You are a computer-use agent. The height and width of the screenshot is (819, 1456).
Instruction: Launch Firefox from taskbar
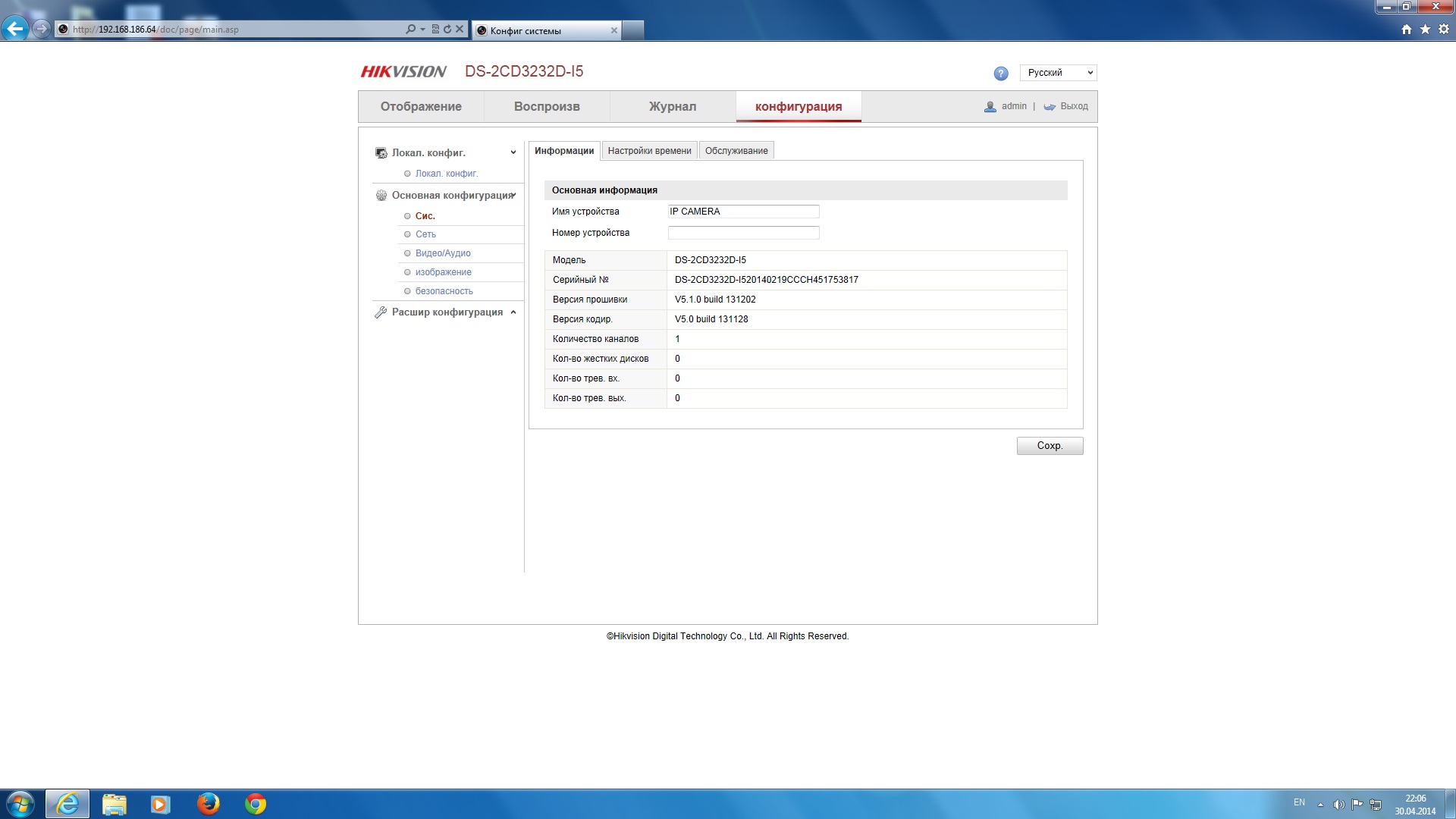pyautogui.click(x=208, y=804)
